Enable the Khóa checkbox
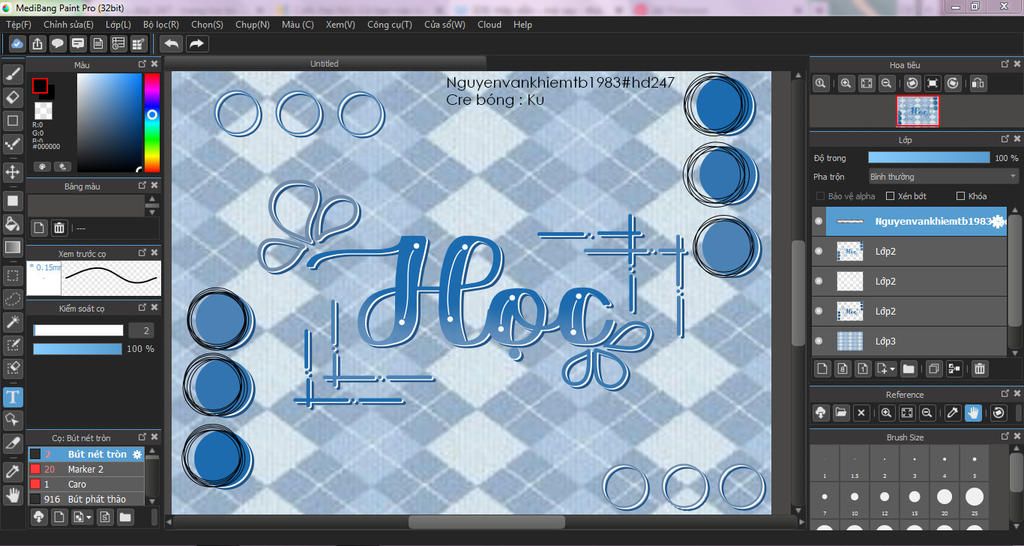Viewport: 1024px width, 546px height. click(x=960, y=196)
